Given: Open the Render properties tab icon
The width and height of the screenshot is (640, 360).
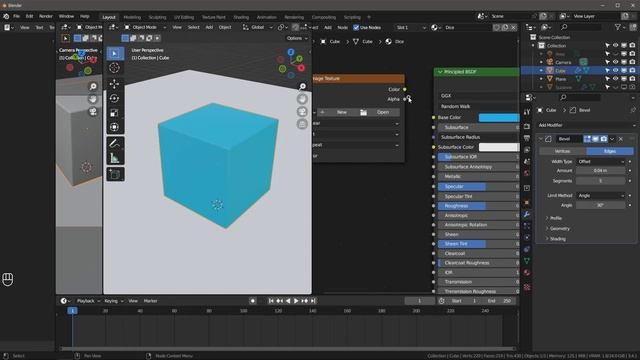Looking at the screenshot, I should click(x=527, y=127).
